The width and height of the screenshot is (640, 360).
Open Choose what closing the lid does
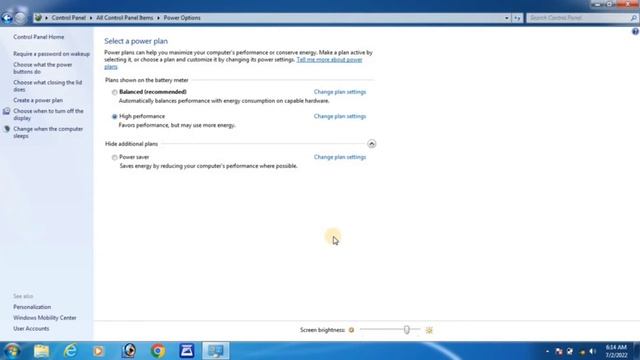[x=47, y=86]
